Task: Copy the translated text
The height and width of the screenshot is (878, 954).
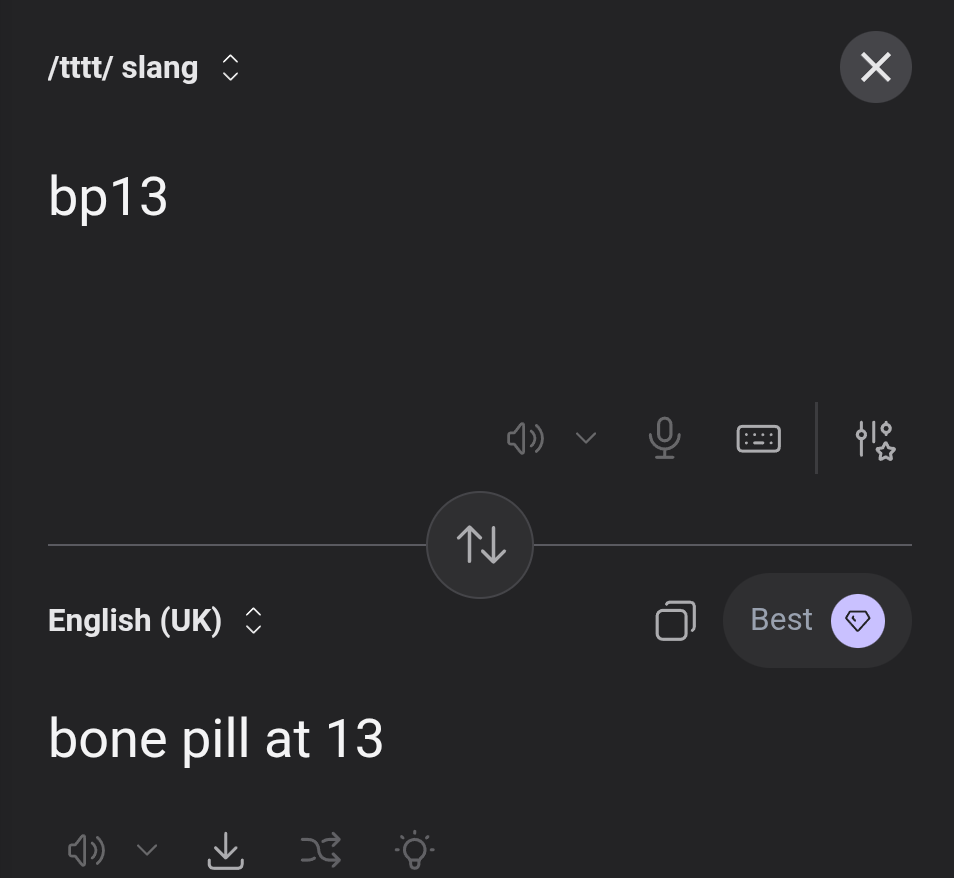Action: click(675, 620)
